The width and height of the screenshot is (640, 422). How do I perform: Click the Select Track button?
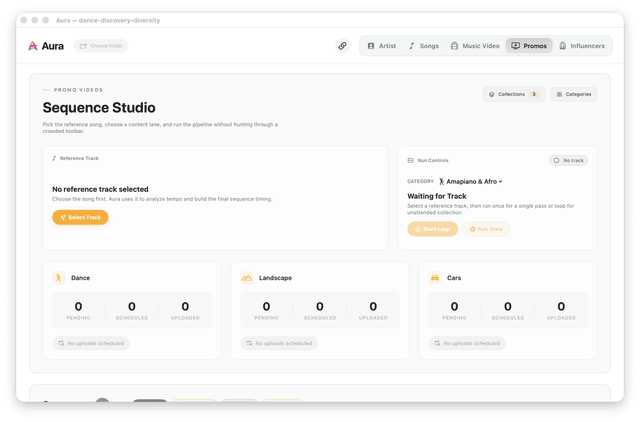pos(80,217)
